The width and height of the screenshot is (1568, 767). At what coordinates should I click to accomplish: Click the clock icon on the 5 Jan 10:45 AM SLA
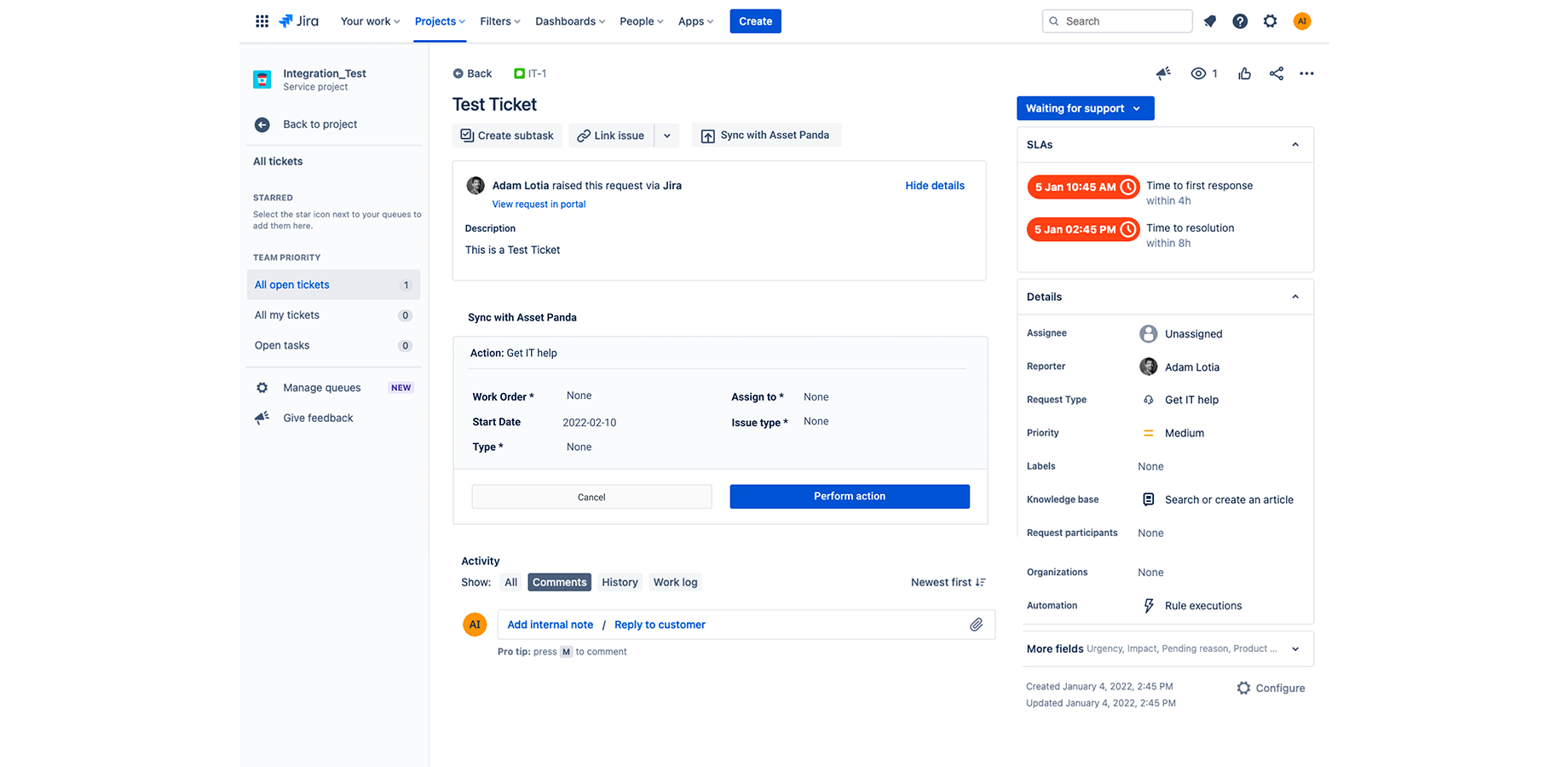1128,187
